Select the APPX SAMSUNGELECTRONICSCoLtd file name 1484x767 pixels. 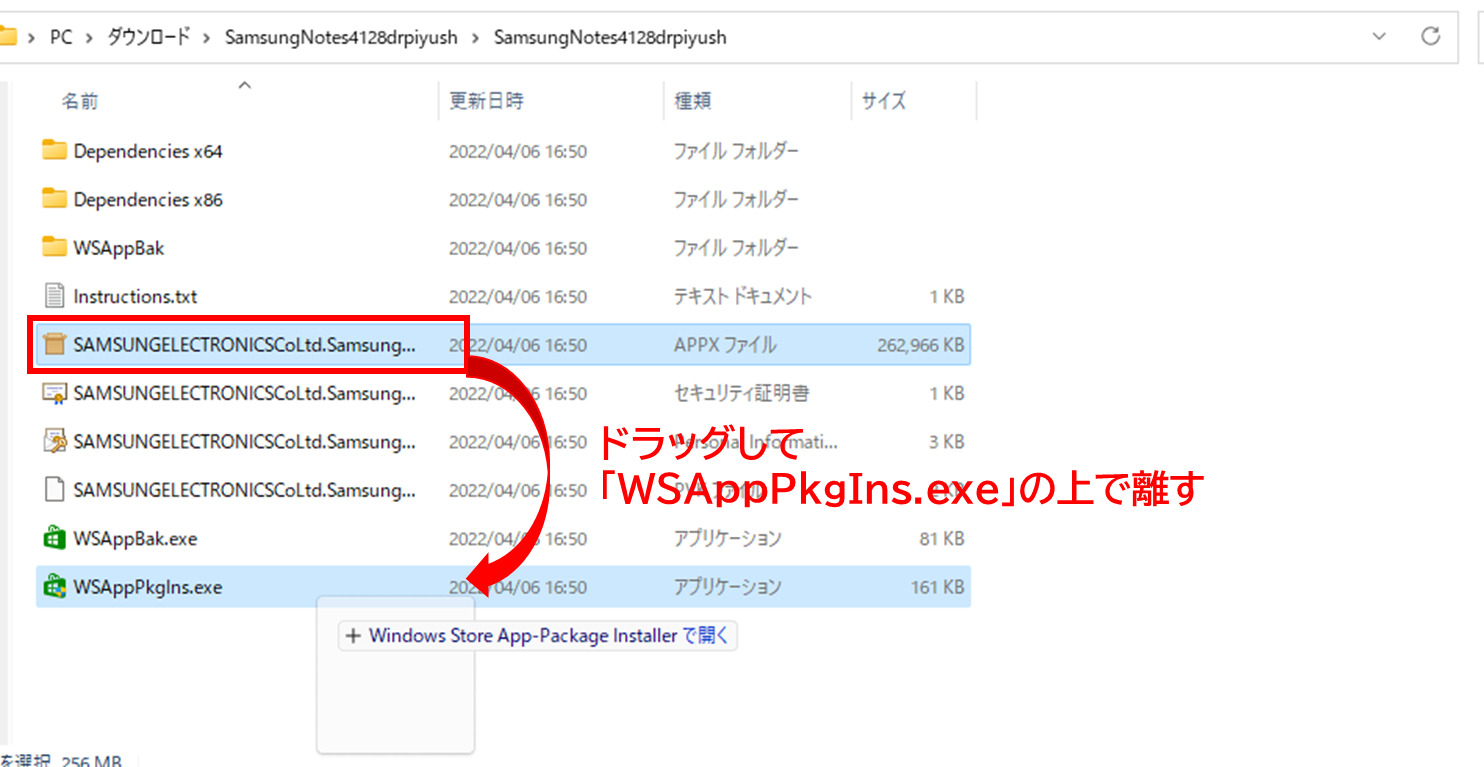tap(245, 345)
